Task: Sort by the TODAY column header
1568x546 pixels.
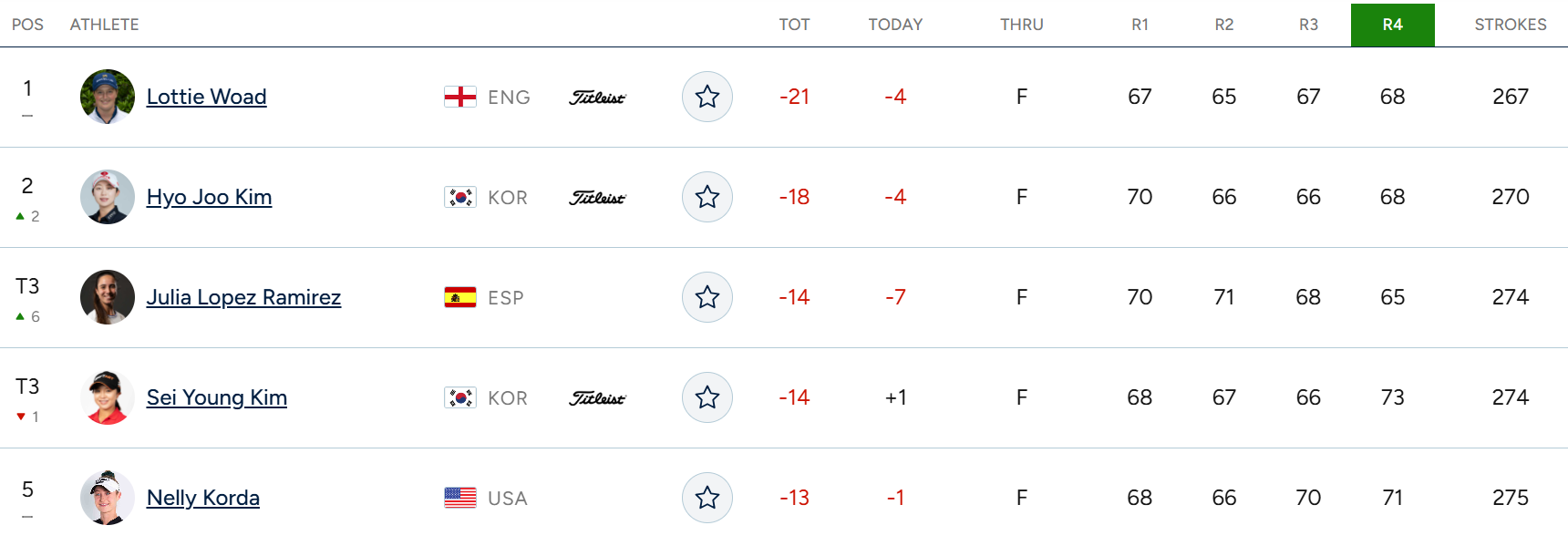Action: point(895,25)
